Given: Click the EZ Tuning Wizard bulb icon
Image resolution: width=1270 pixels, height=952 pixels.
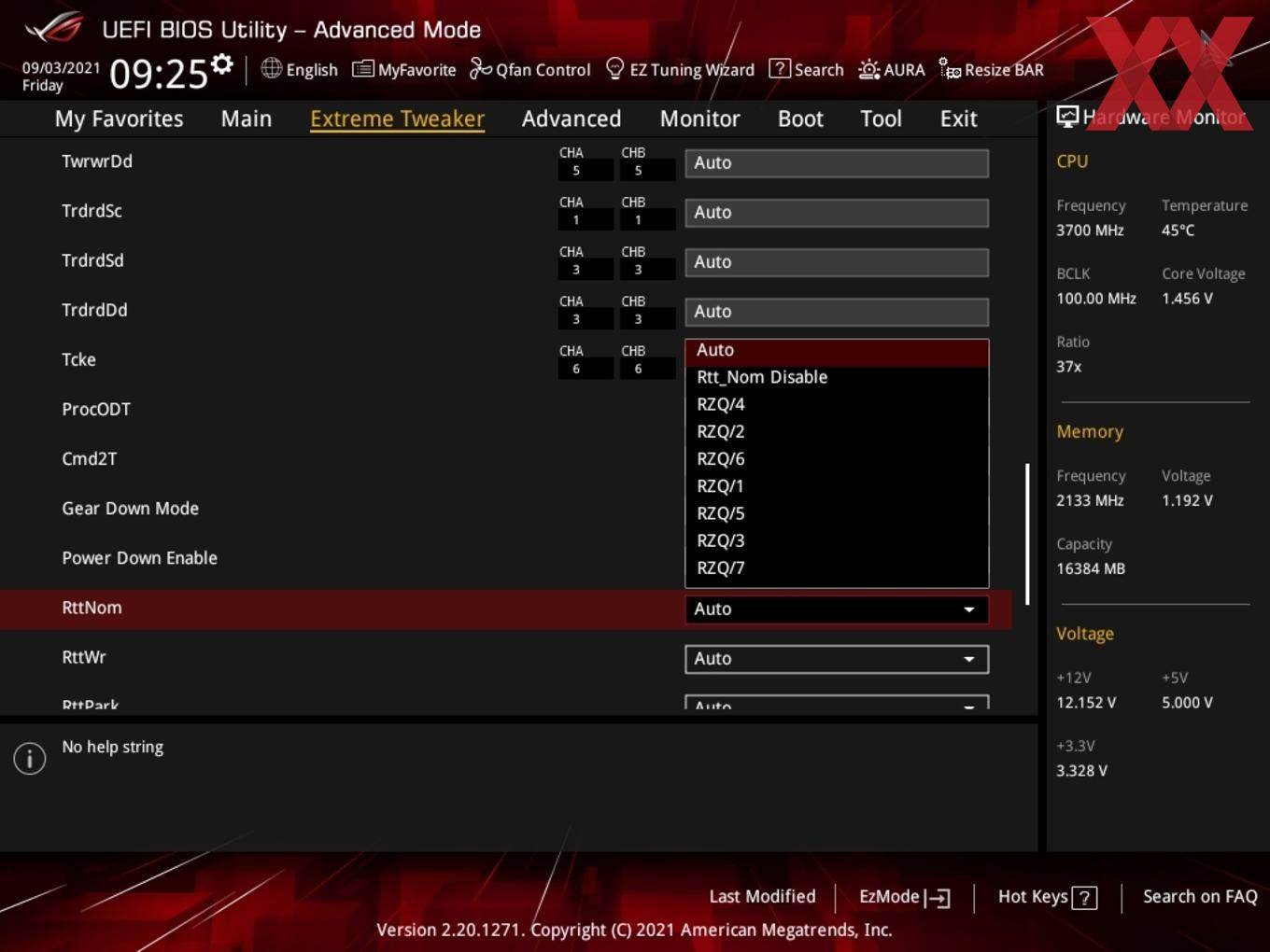Looking at the screenshot, I should point(614,68).
